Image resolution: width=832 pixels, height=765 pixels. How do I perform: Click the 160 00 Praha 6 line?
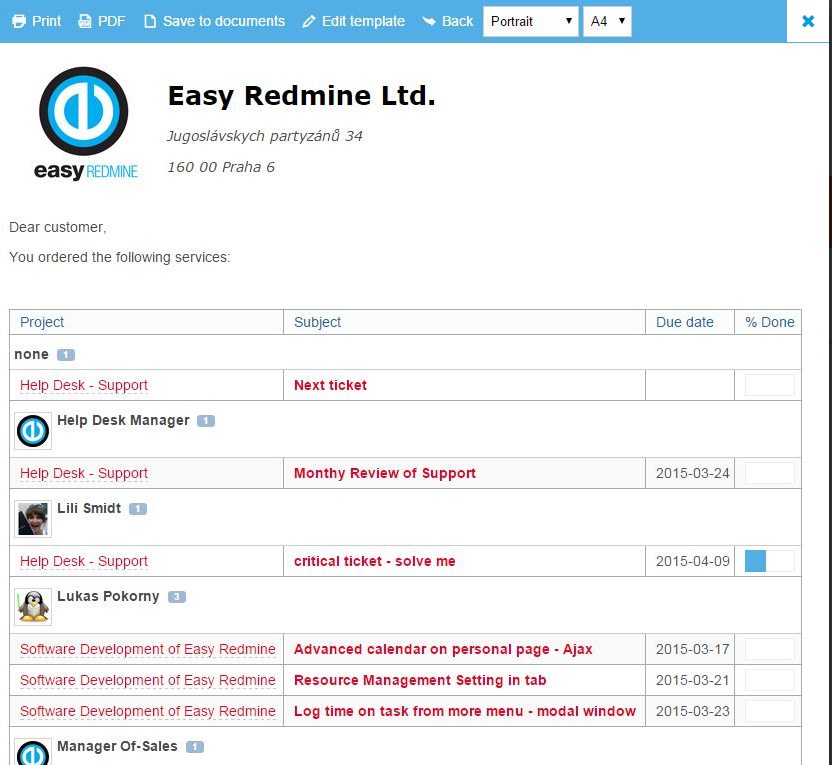click(x=221, y=167)
